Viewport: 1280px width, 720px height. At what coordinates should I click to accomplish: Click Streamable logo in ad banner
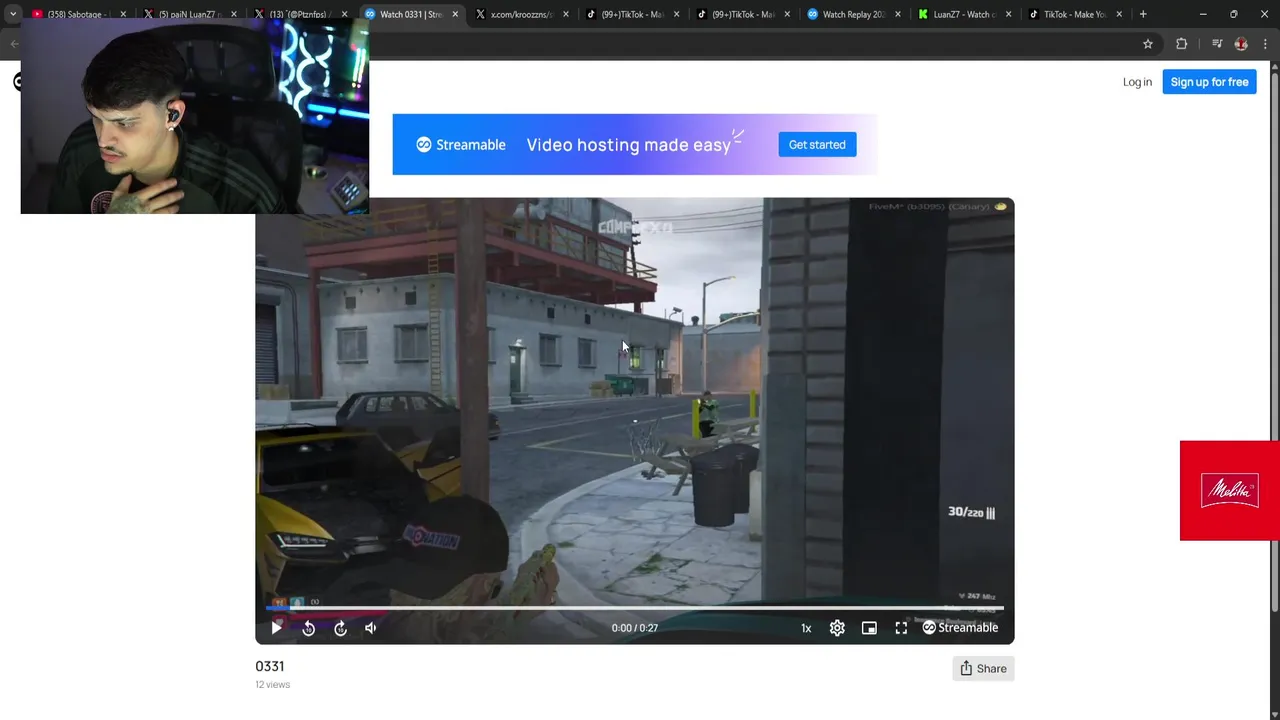pos(461,145)
